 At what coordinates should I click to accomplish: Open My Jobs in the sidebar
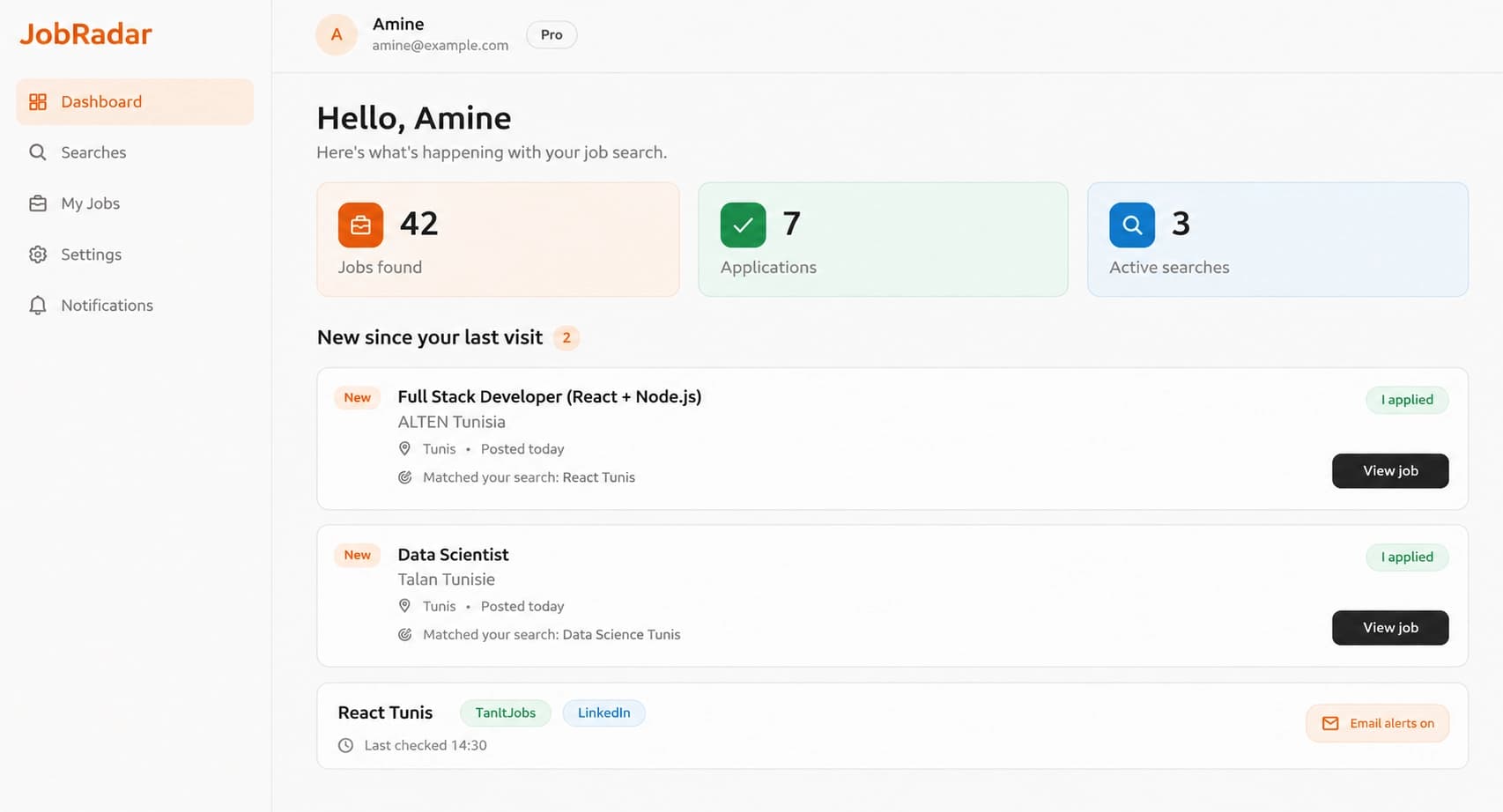tap(135, 203)
